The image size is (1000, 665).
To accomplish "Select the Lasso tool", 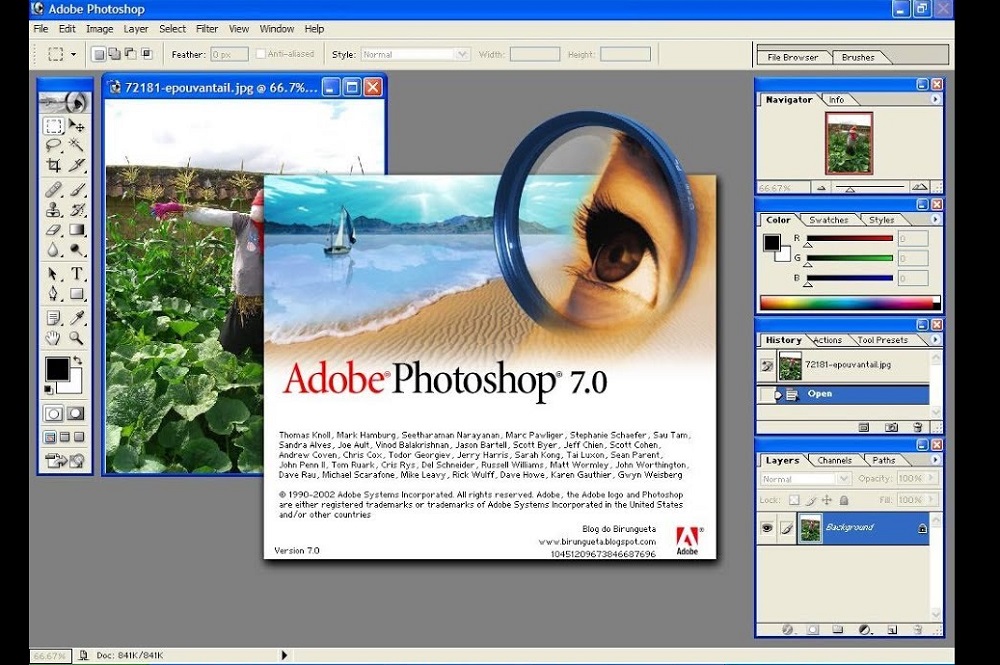I will pos(54,145).
